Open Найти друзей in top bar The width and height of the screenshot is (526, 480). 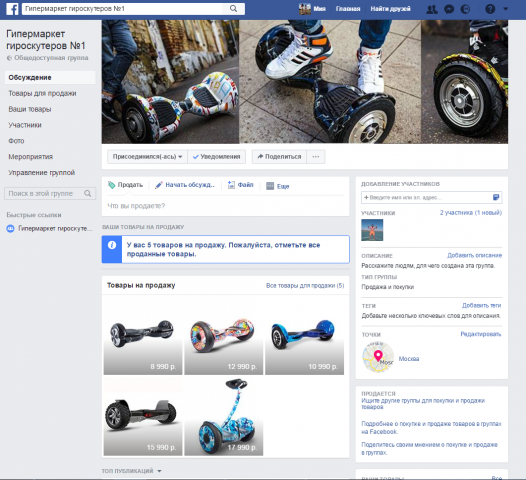click(390, 9)
